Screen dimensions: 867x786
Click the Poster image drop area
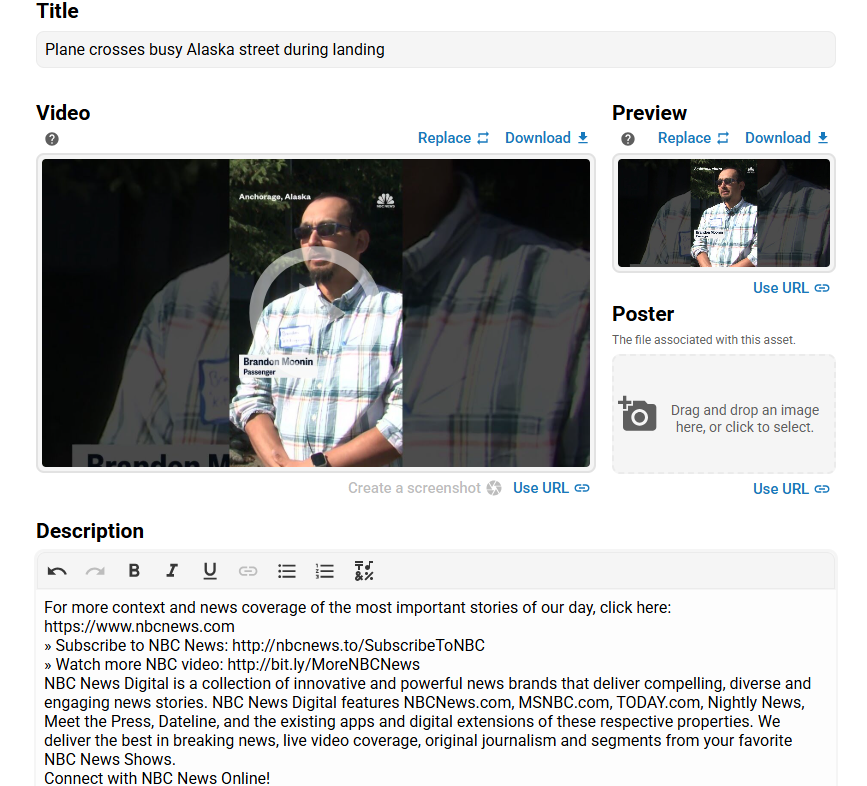[x=723, y=414]
